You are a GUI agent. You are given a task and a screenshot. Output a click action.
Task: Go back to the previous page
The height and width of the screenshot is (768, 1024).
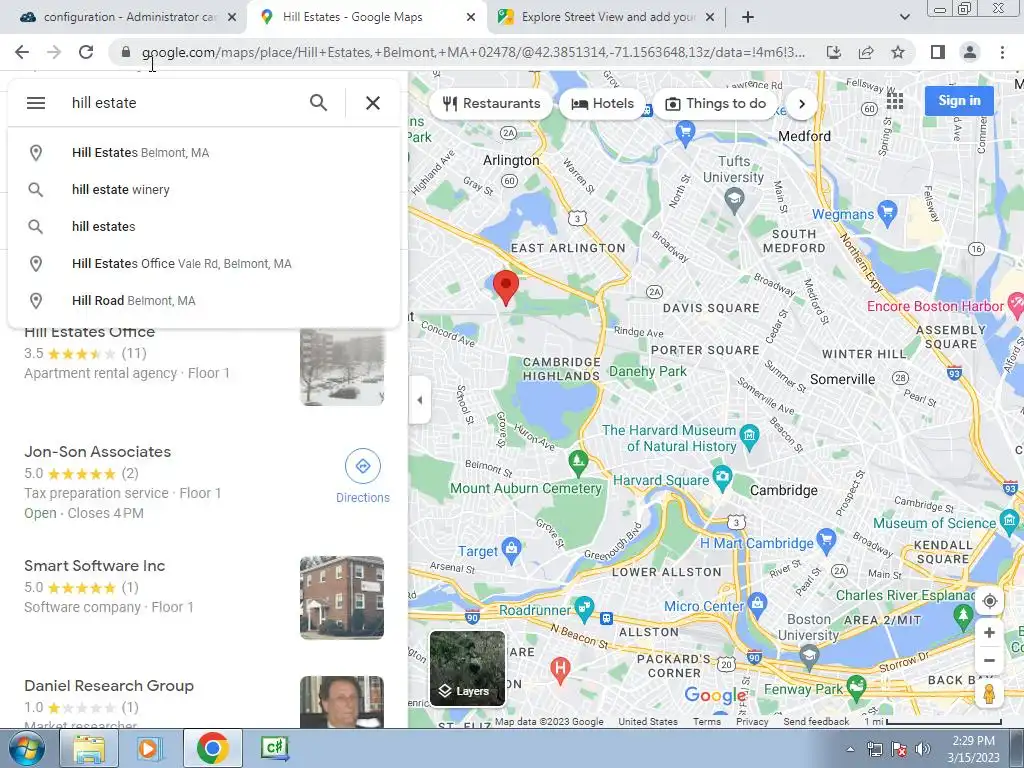[22, 52]
